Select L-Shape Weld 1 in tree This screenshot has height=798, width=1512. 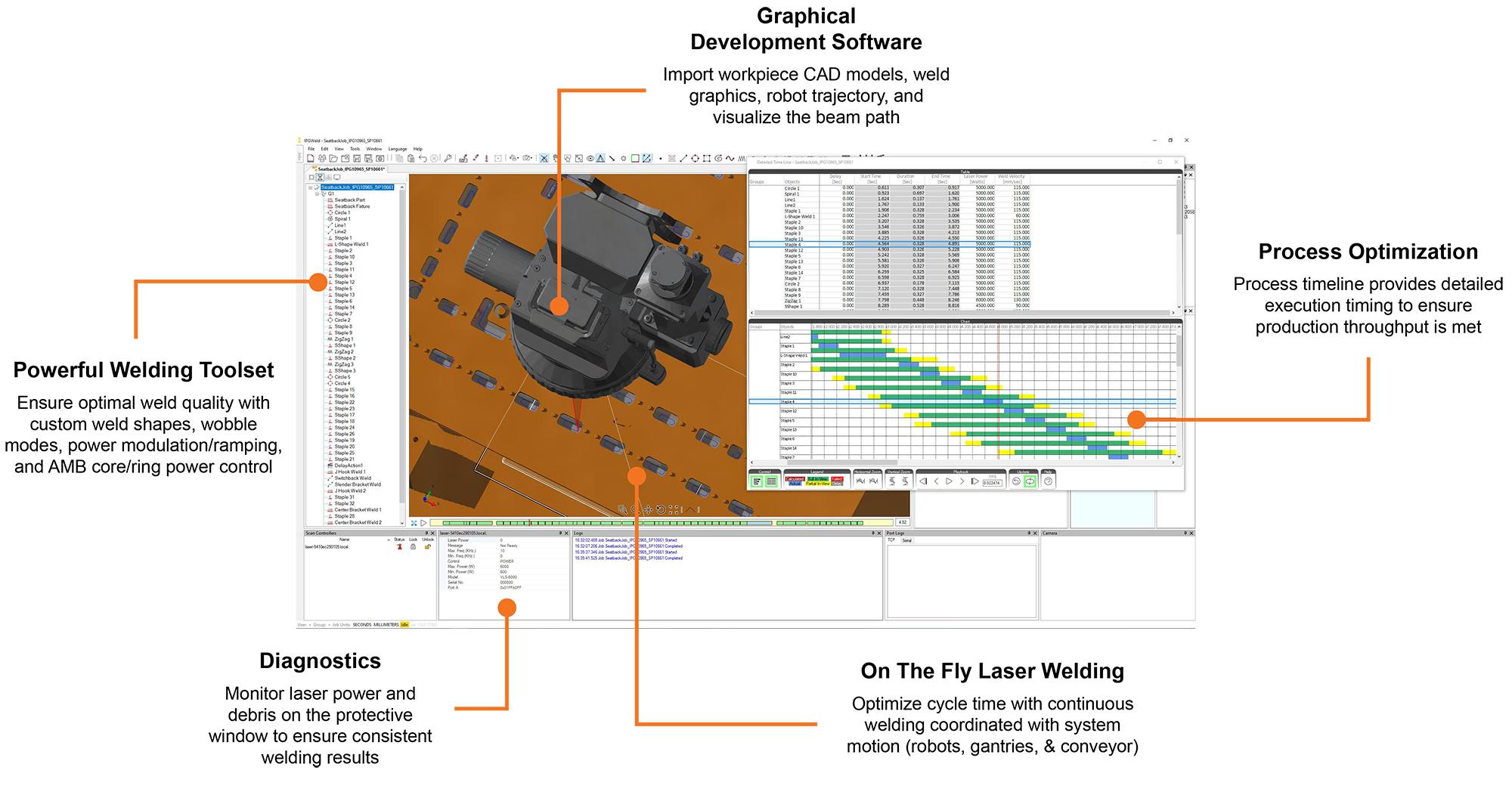click(351, 244)
